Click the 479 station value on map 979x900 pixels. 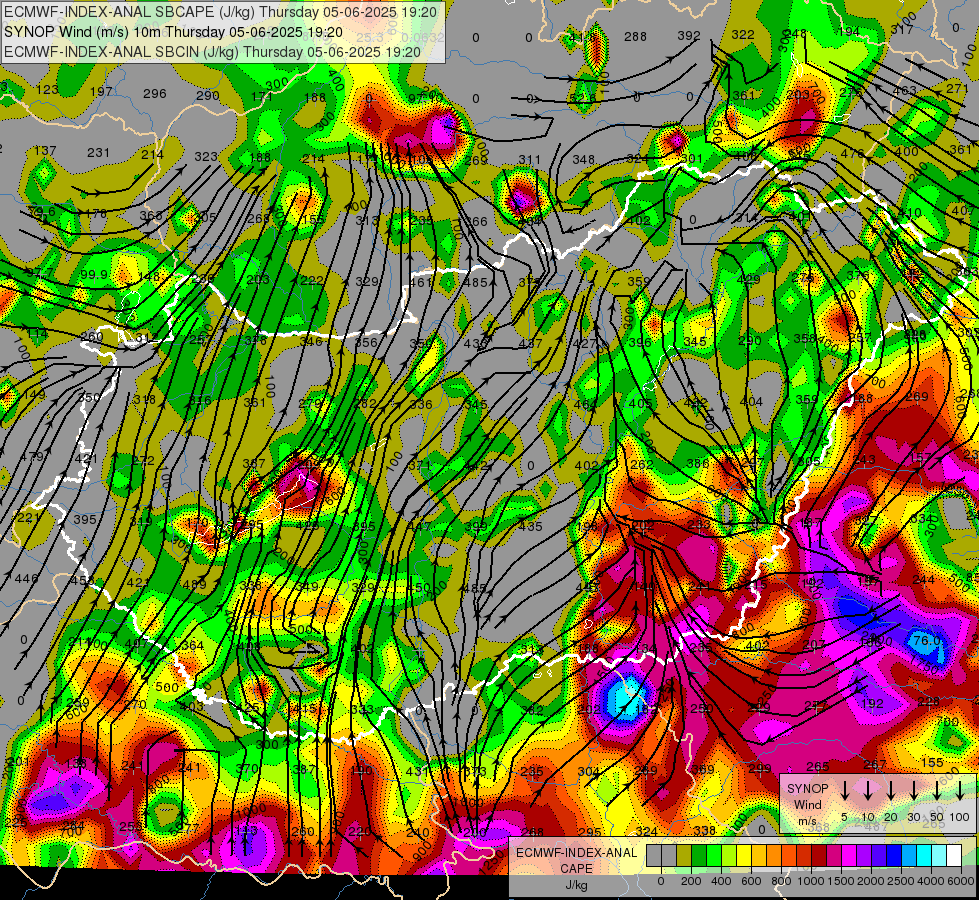coord(32,457)
